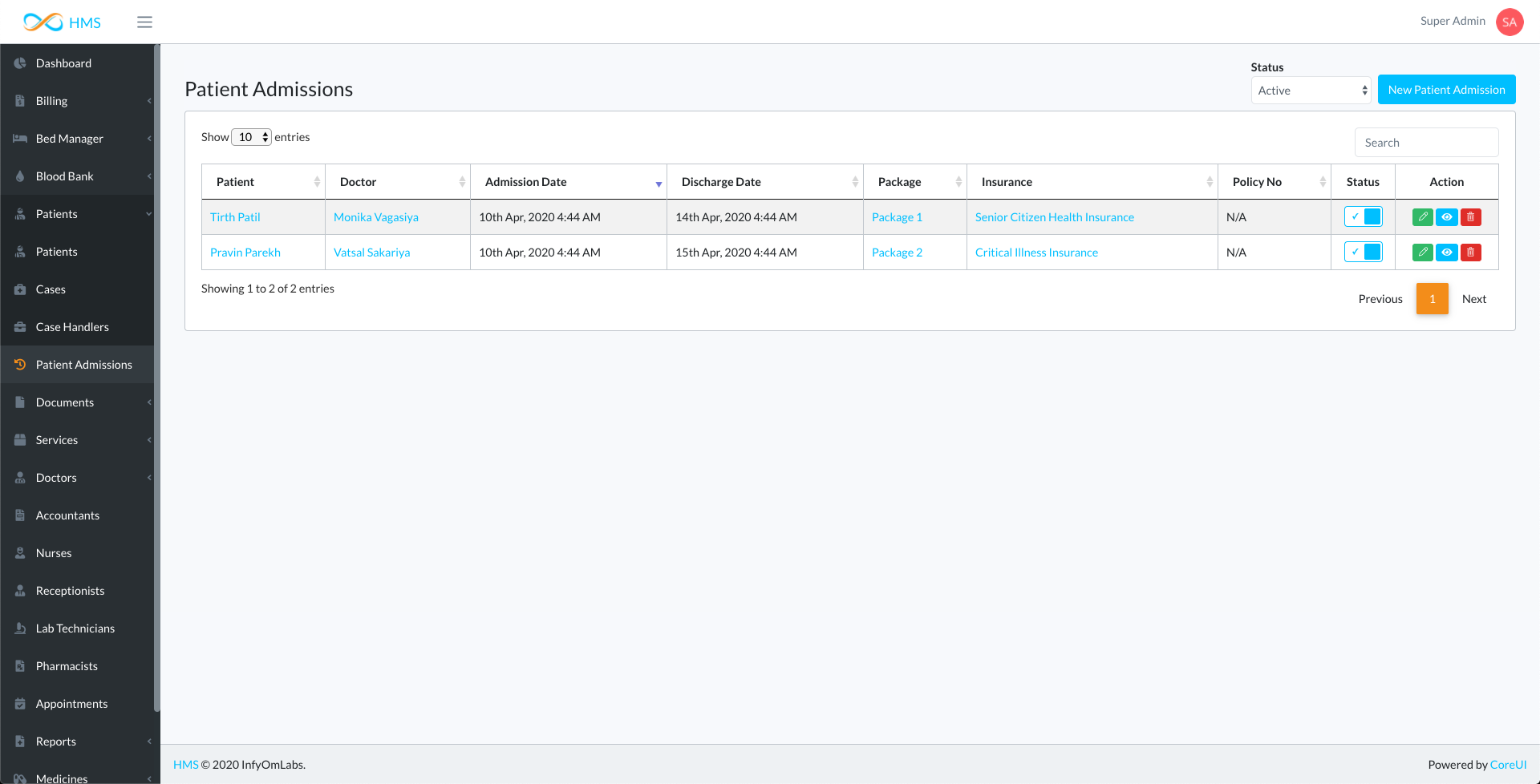Click the HMS logo in header
The image size is (1540, 784).
click(62, 22)
